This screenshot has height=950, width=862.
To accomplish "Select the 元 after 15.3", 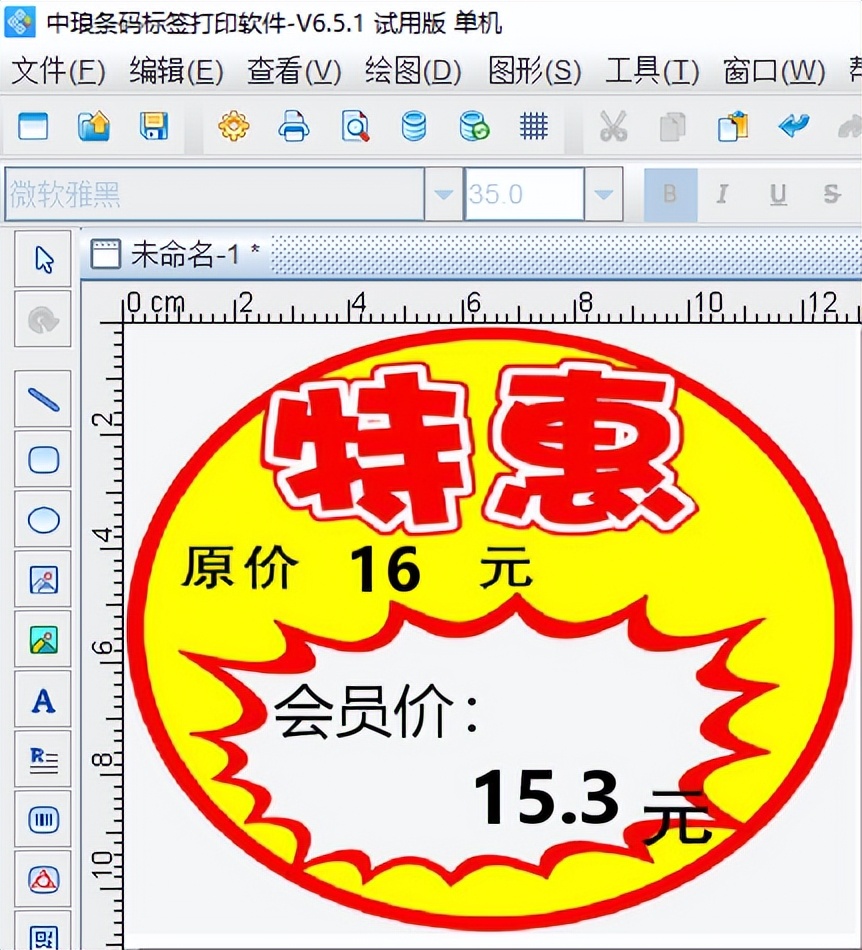I will click(677, 816).
